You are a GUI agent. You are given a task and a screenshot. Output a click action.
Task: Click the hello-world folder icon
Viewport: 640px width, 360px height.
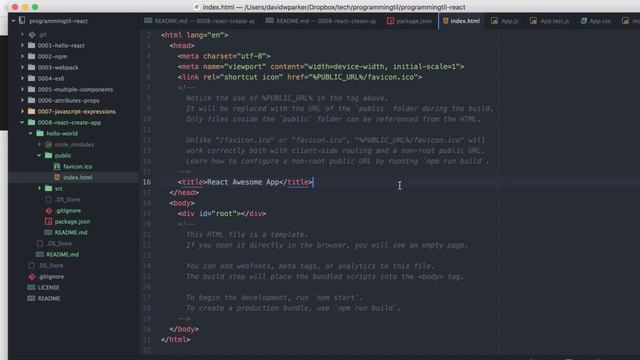40,133
